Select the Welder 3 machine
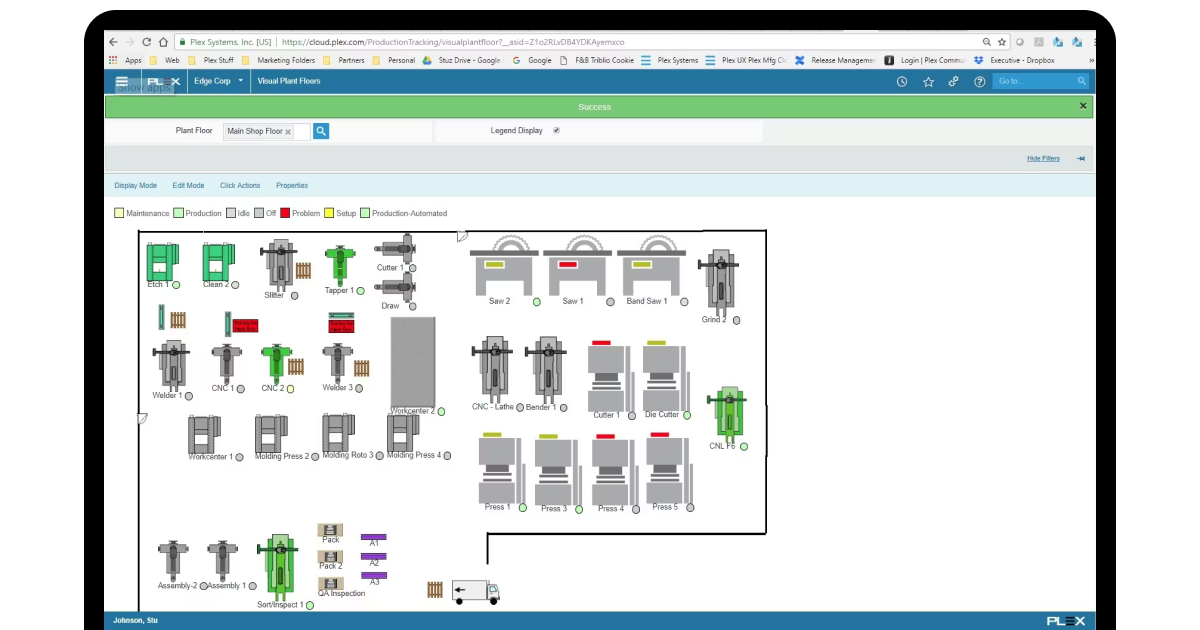The width and height of the screenshot is (1200, 630). point(337,363)
